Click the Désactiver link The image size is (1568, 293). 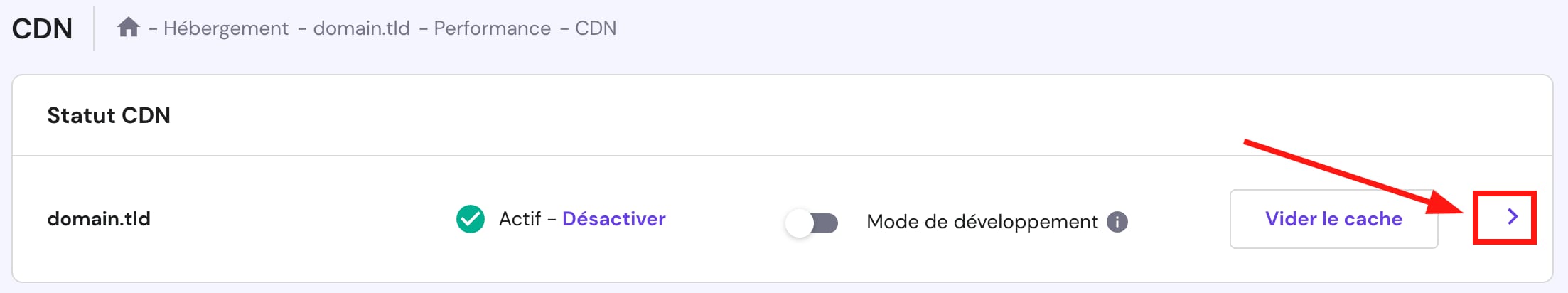[x=613, y=219]
